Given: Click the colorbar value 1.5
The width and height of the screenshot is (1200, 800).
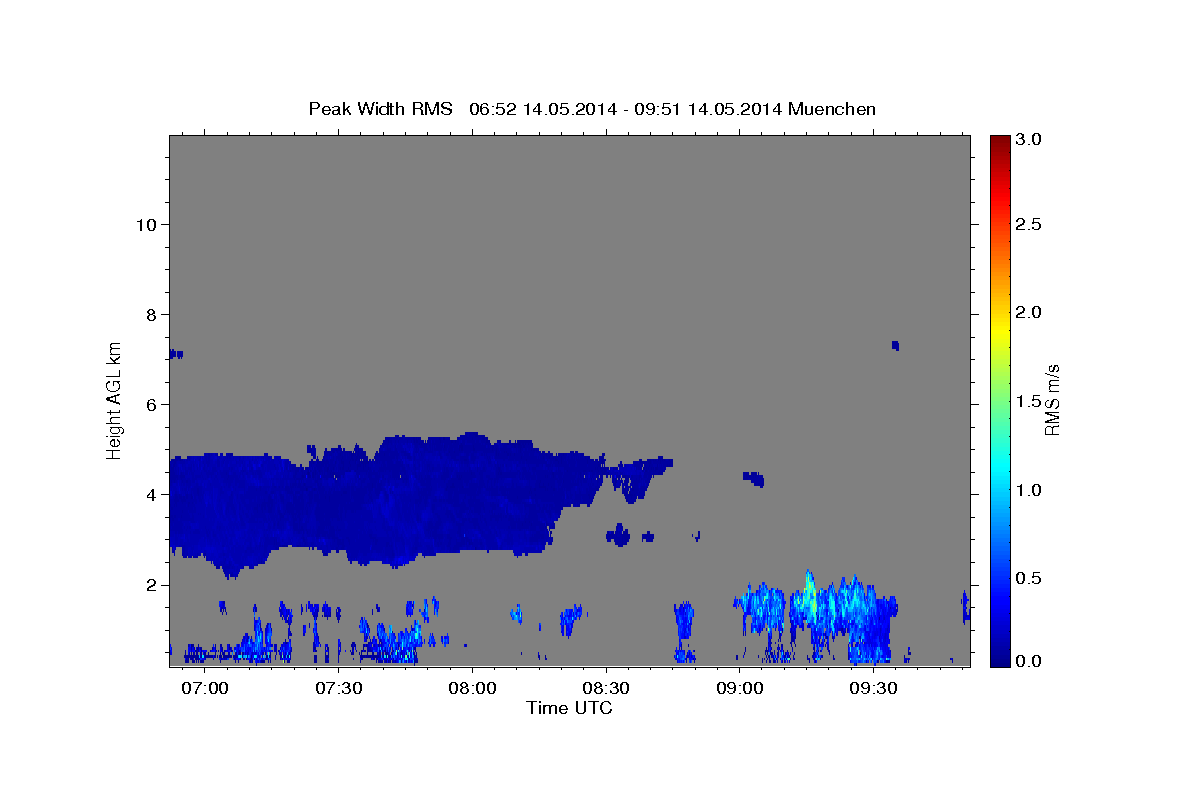Looking at the screenshot, I should (x=1030, y=401).
